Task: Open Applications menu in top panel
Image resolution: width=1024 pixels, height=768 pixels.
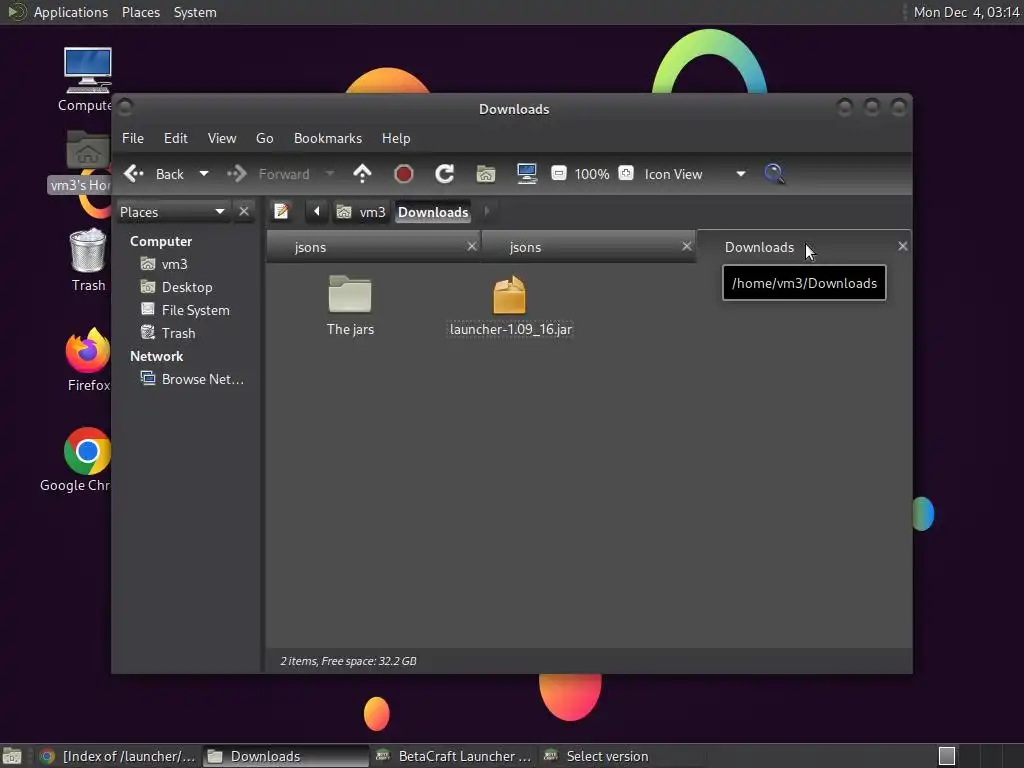Action: (71, 12)
